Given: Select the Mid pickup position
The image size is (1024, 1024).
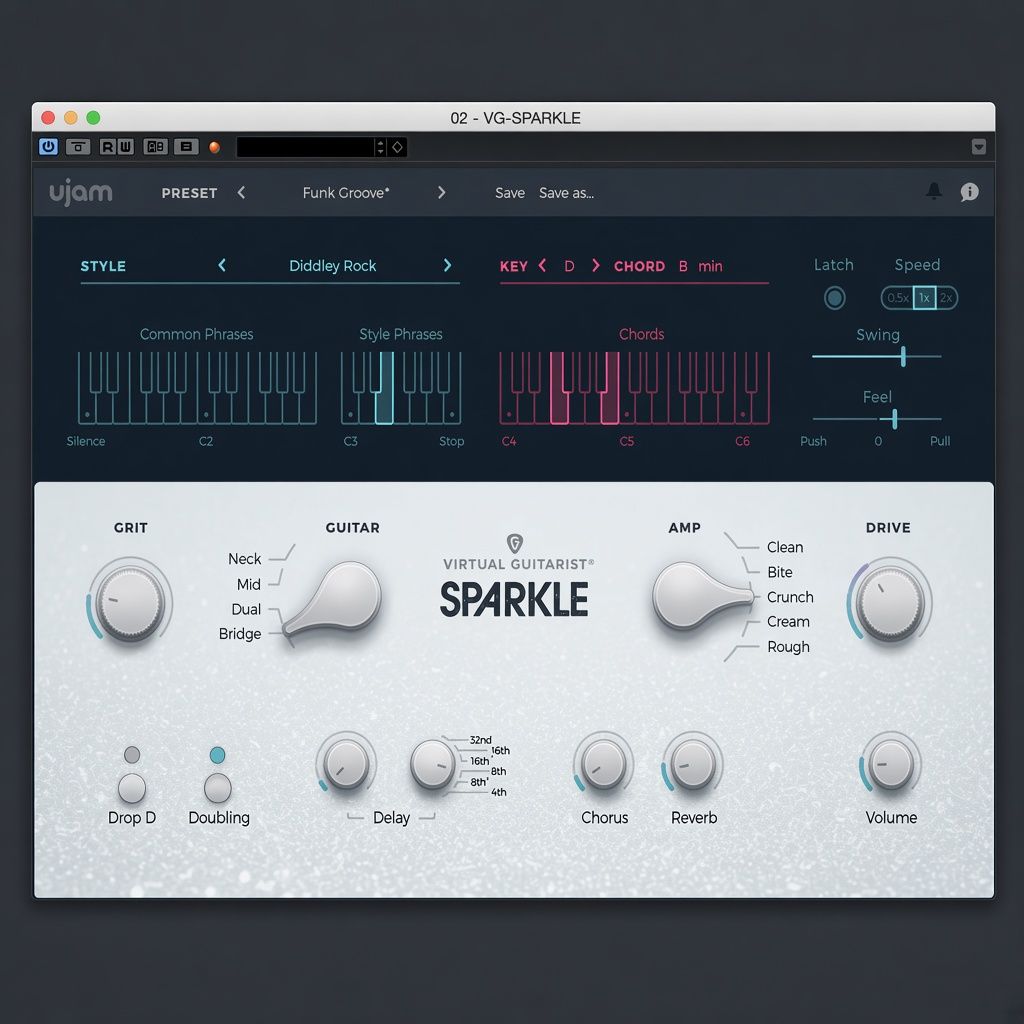Looking at the screenshot, I should (248, 584).
